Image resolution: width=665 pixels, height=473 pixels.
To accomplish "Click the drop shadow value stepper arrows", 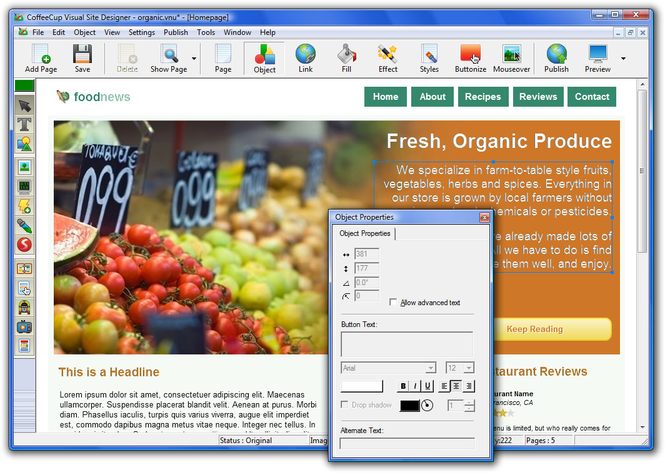I will coord(469,406).
